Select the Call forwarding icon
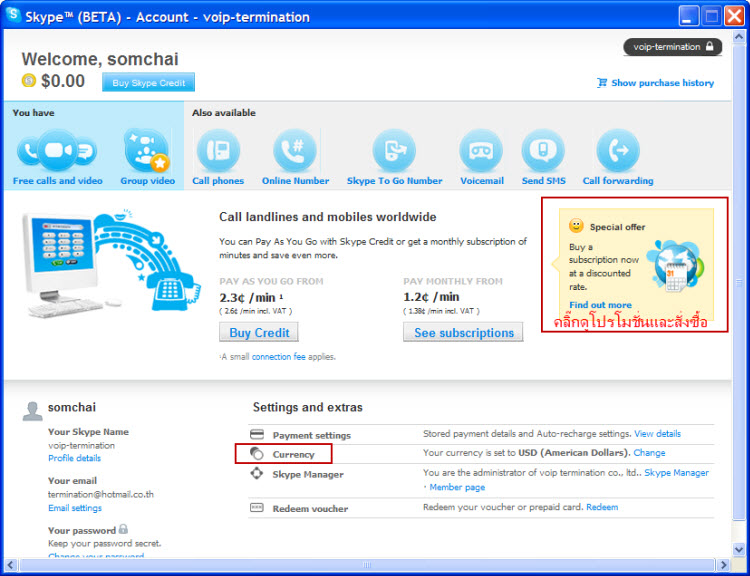750x576 pixels. point(618,150)
